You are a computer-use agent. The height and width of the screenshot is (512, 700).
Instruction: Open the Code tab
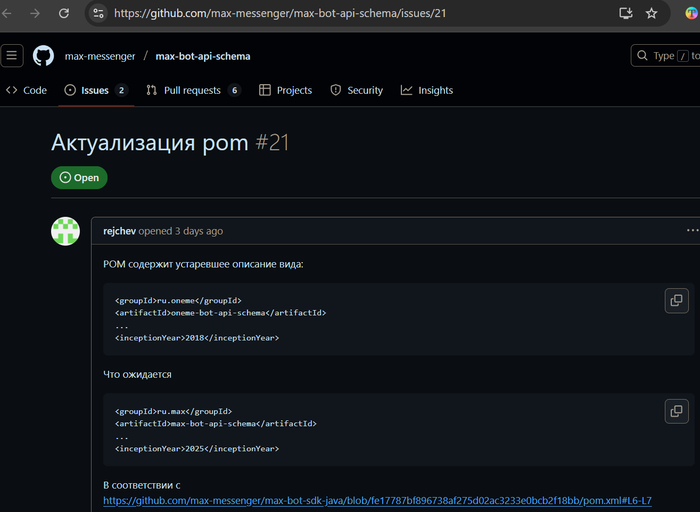[27, 90]
